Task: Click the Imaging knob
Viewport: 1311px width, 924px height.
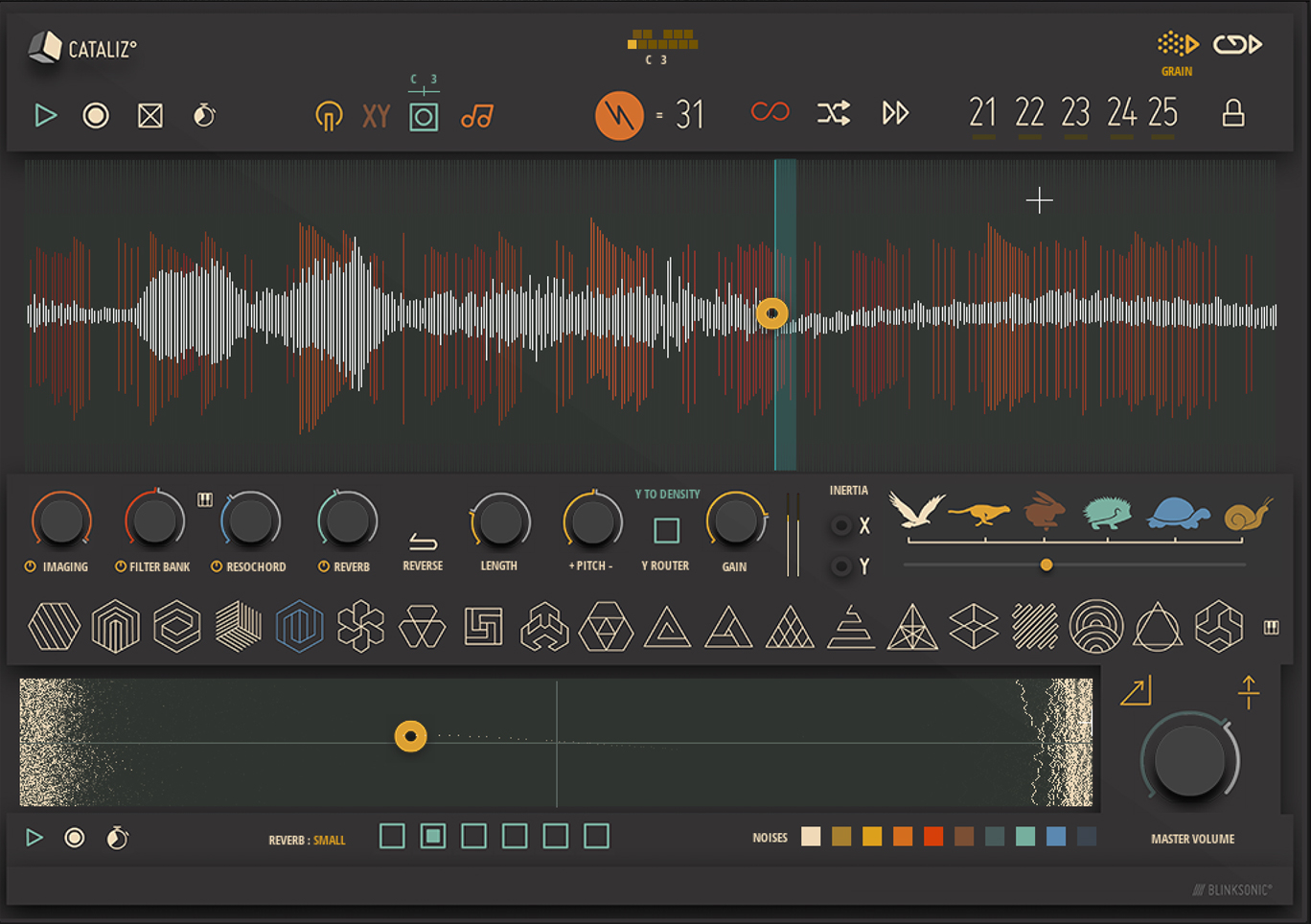Action: tap(62, 521)
